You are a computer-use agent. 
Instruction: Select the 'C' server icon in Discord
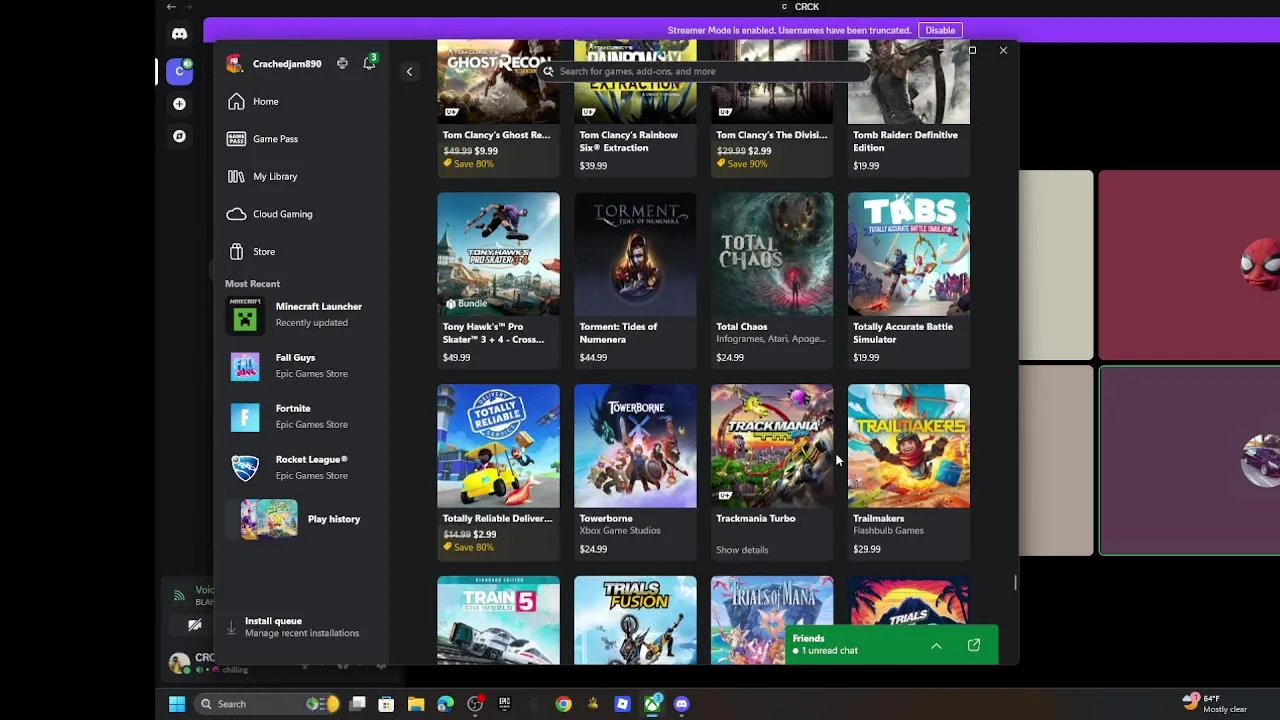click(180, 71)
